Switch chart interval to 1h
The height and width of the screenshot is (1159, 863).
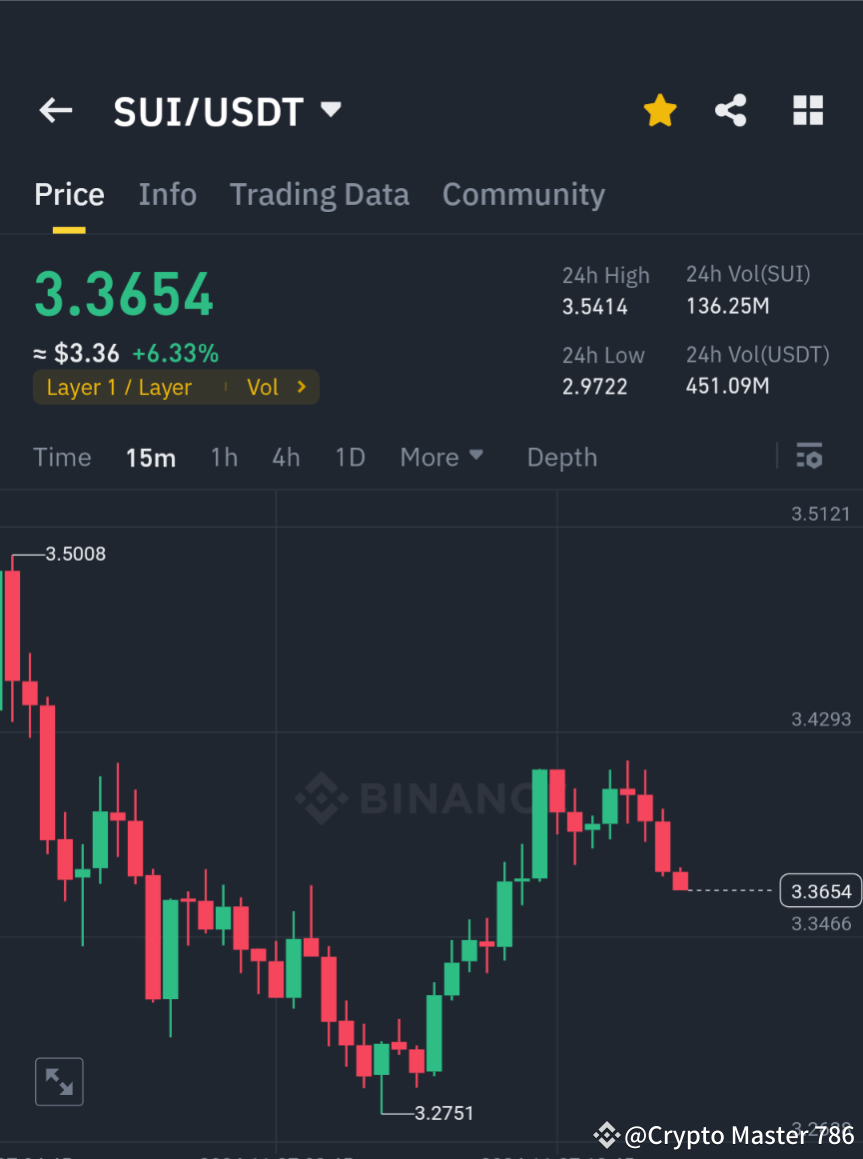pyautogui.click(x=223, y=456)
